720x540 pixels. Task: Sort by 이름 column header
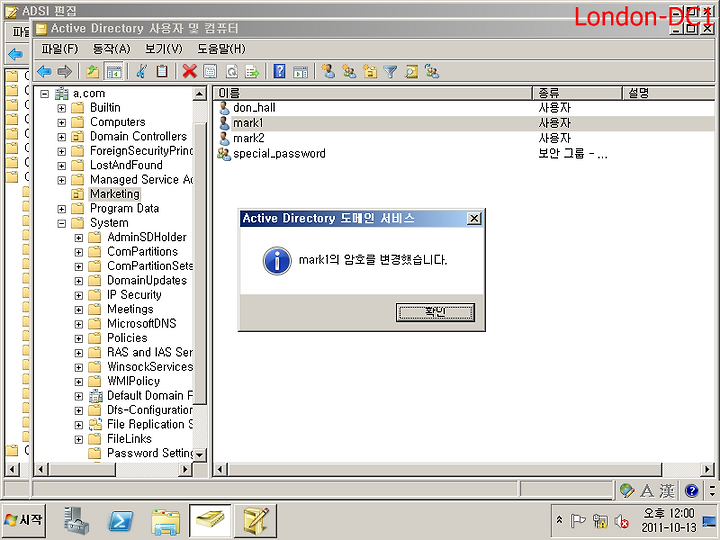373,93
